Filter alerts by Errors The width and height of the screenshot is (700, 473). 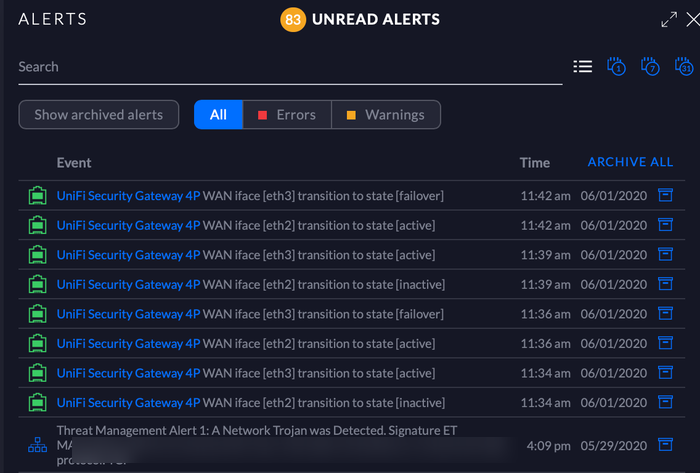(287, 115)
